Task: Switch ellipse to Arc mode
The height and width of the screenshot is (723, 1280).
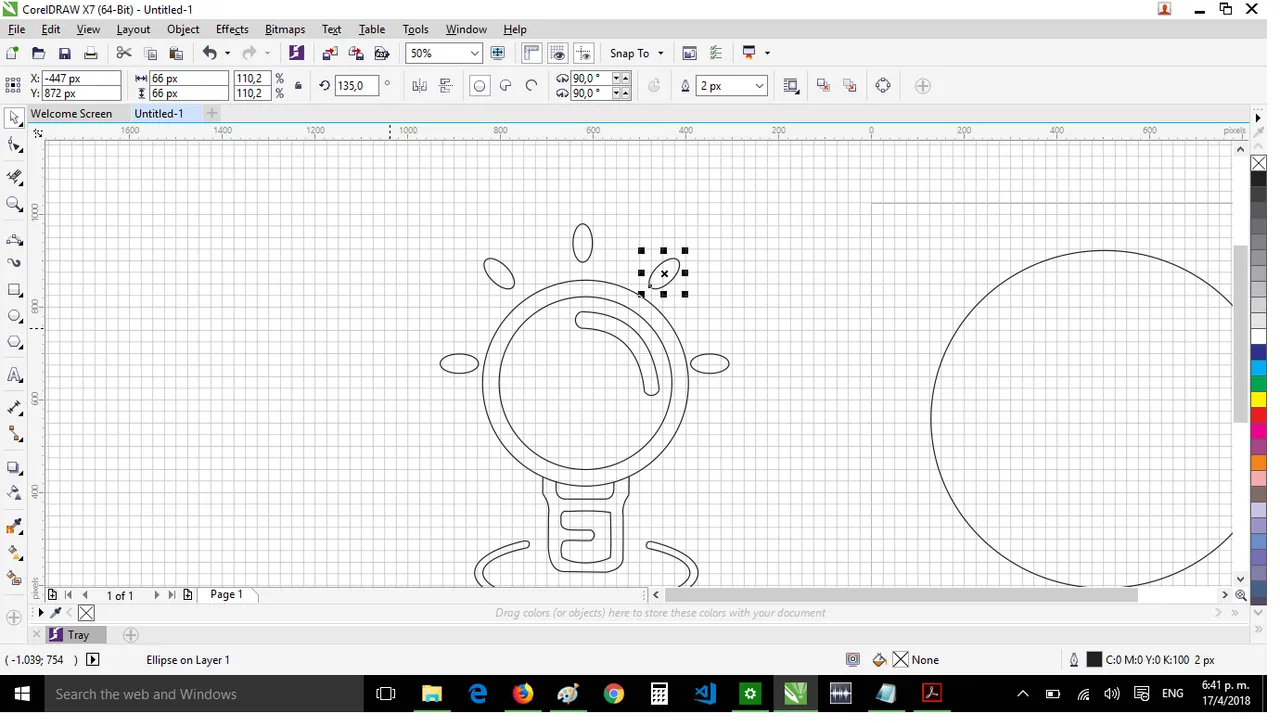Action: [x=531, y=86]
